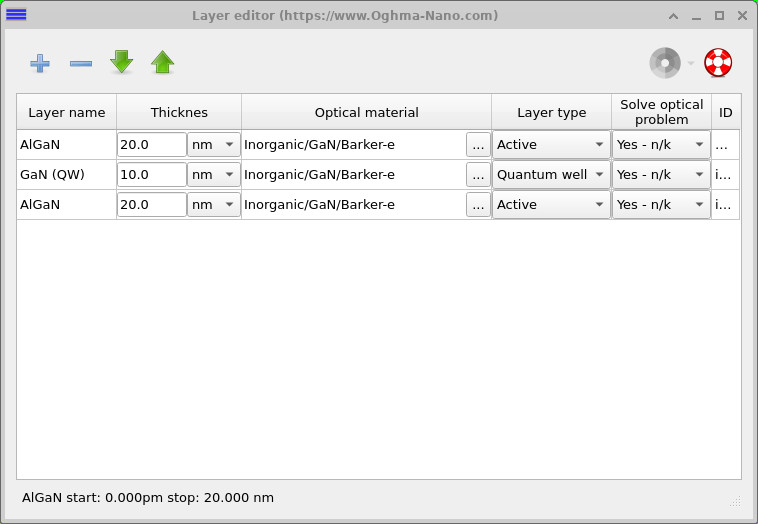Click Inorganic/GaN/Barker-e in GaN (QW) row
The width and height of the screenshot is (758, 524).
click(x=319, y=175)
